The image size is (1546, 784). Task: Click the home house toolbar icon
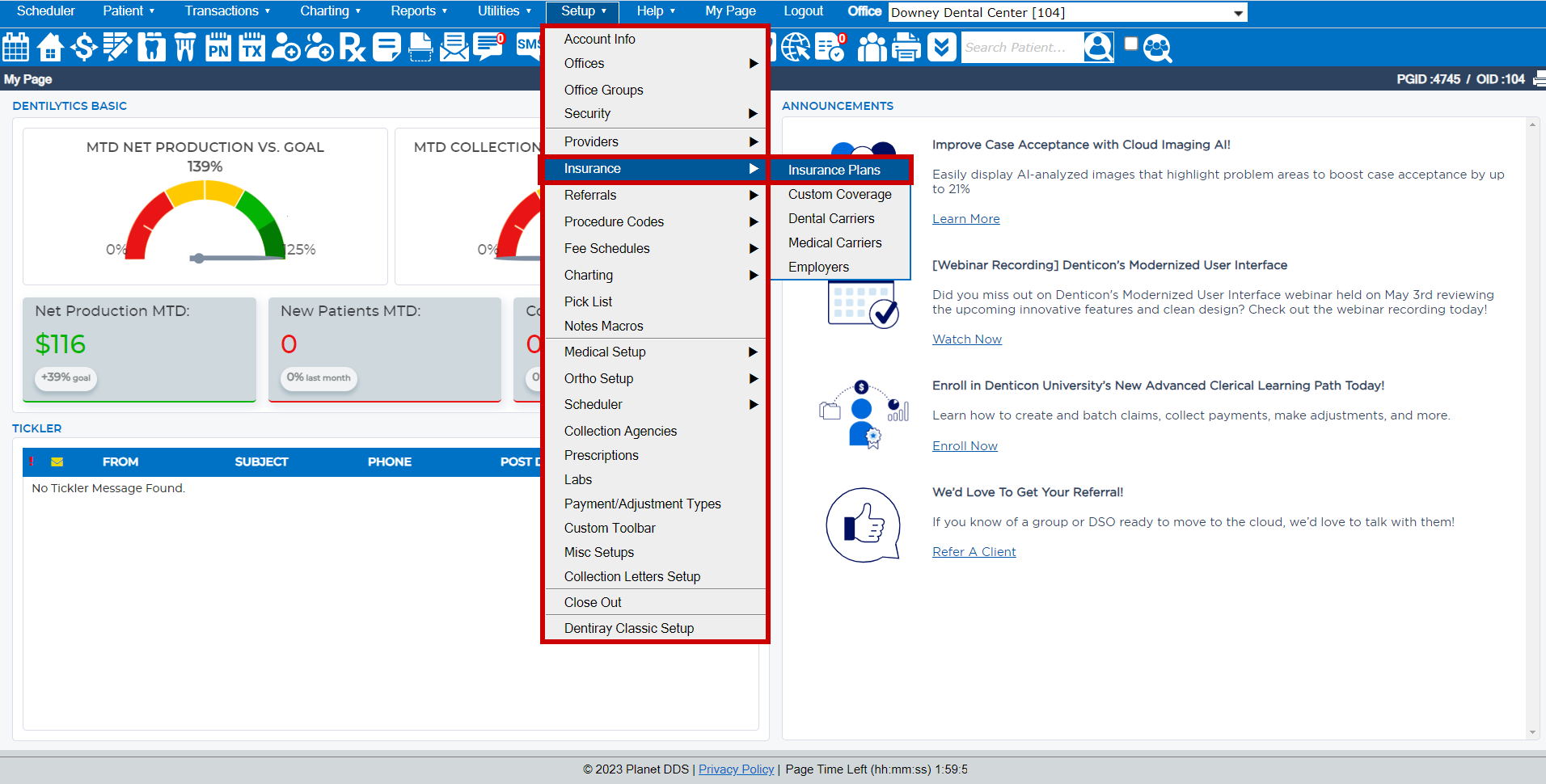(50, 48)
